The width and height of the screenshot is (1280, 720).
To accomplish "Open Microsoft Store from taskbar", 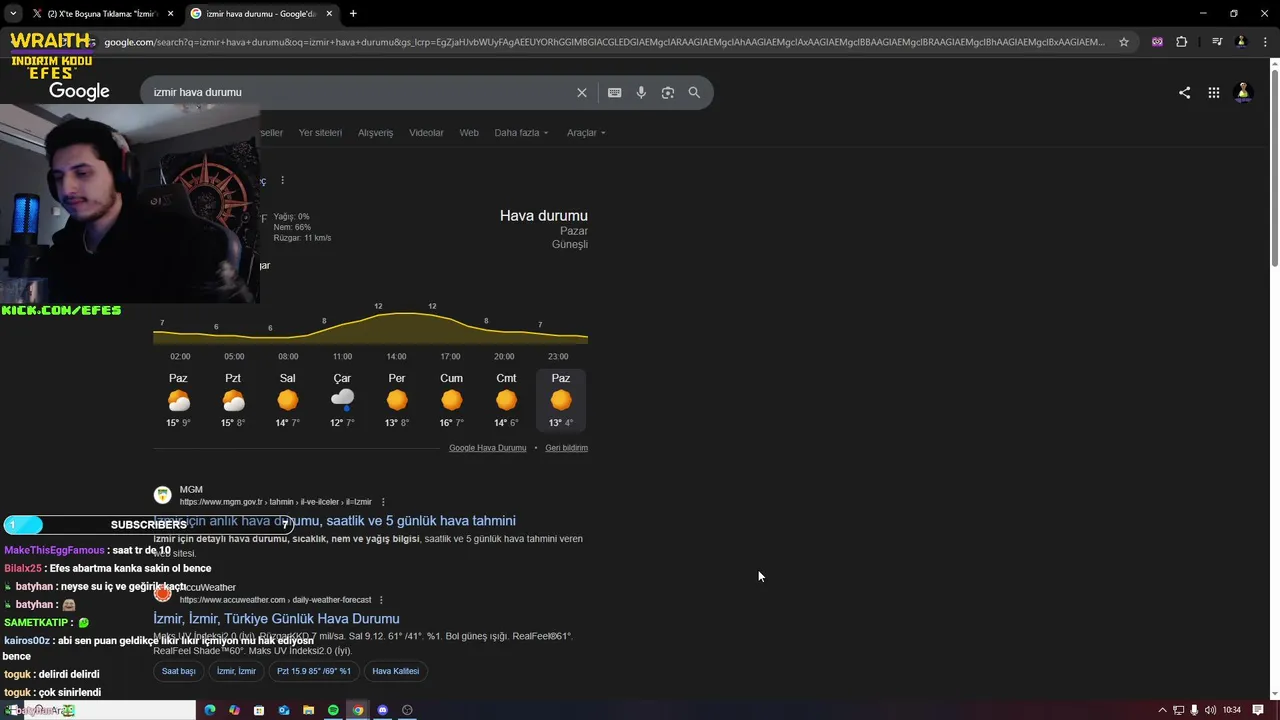I will [x=259, y=710].
